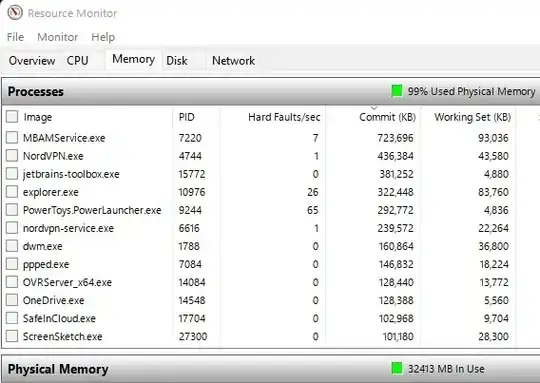540x383 pixels.
Task: Select the SafeInCloud.exe process name
Action: pos(59,319)
